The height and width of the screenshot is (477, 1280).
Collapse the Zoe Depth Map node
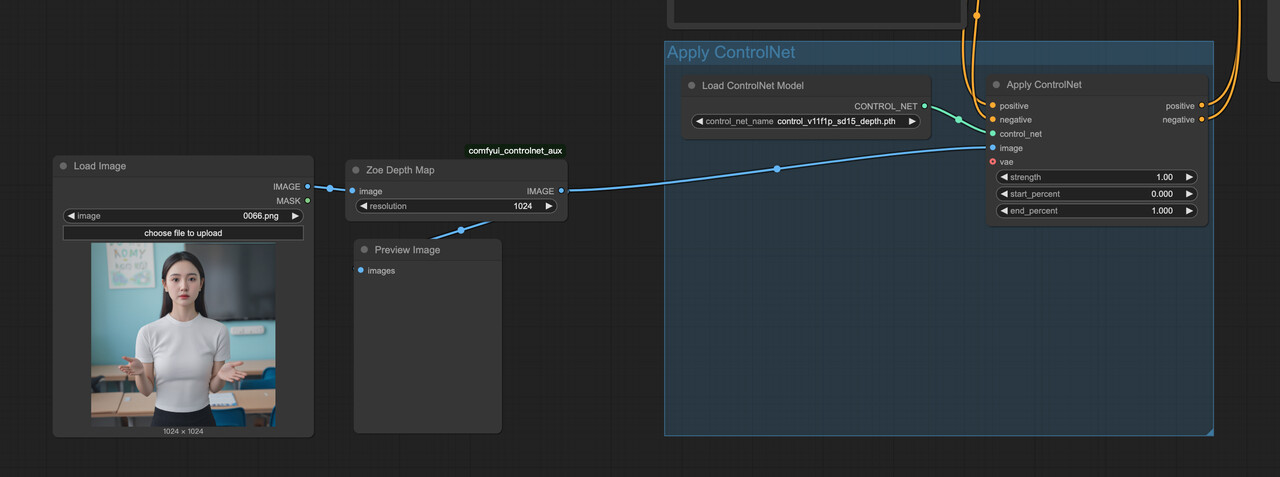point(356,170)
